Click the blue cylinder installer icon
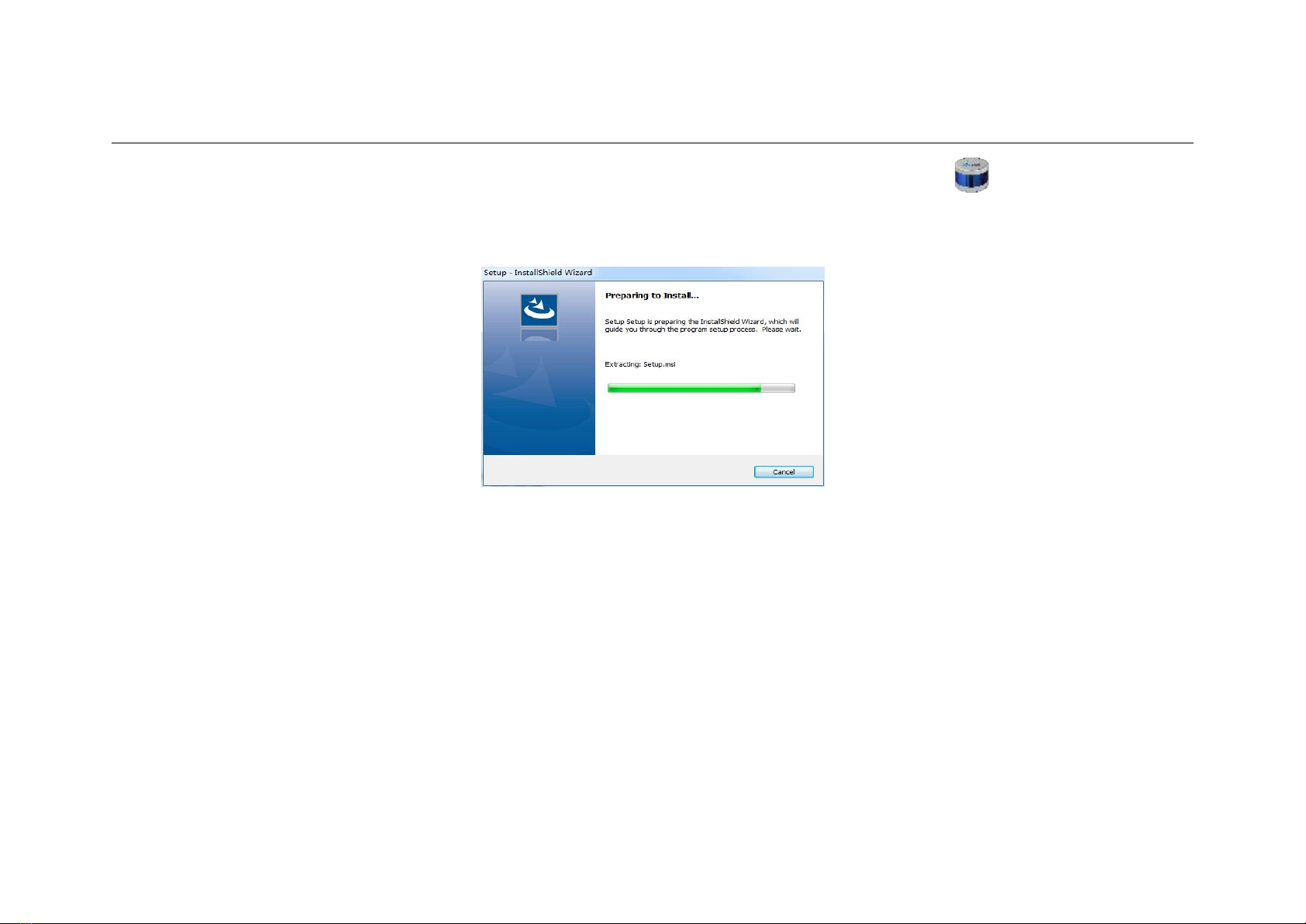This screenshot has width=1306, height=924. (971, 175)
